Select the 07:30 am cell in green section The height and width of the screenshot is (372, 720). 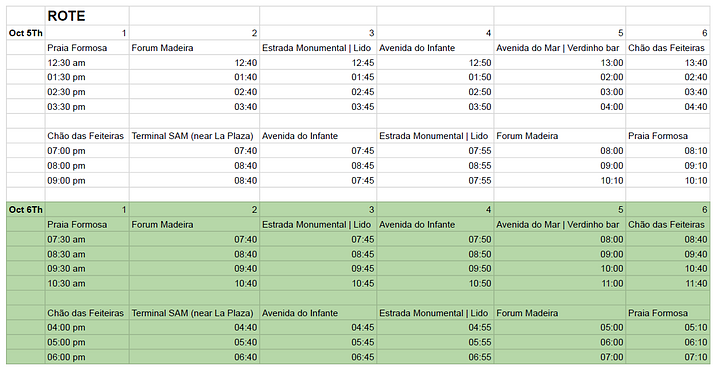(x=87, y=239)
